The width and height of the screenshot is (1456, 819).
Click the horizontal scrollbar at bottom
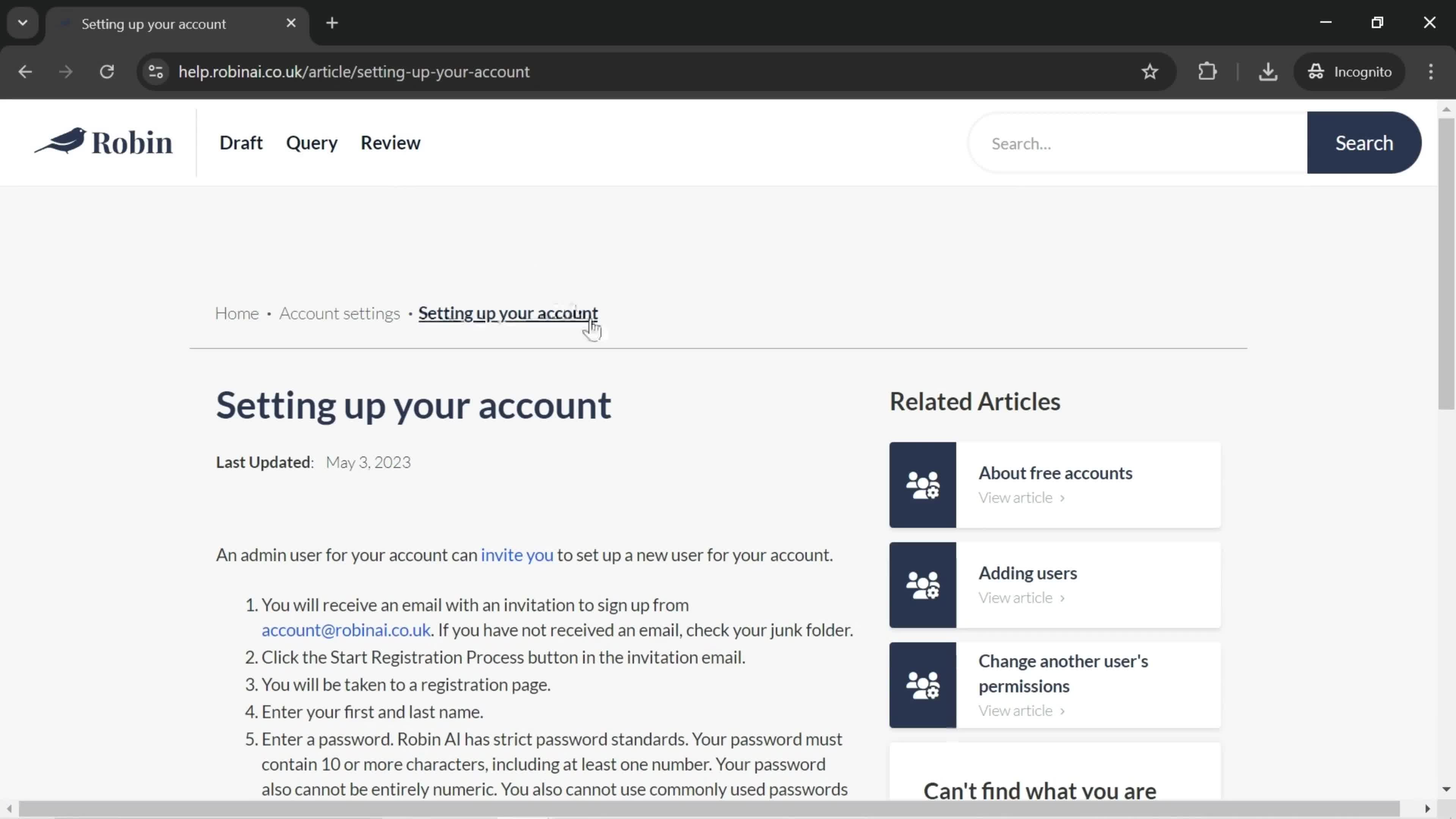coord(709,809)
